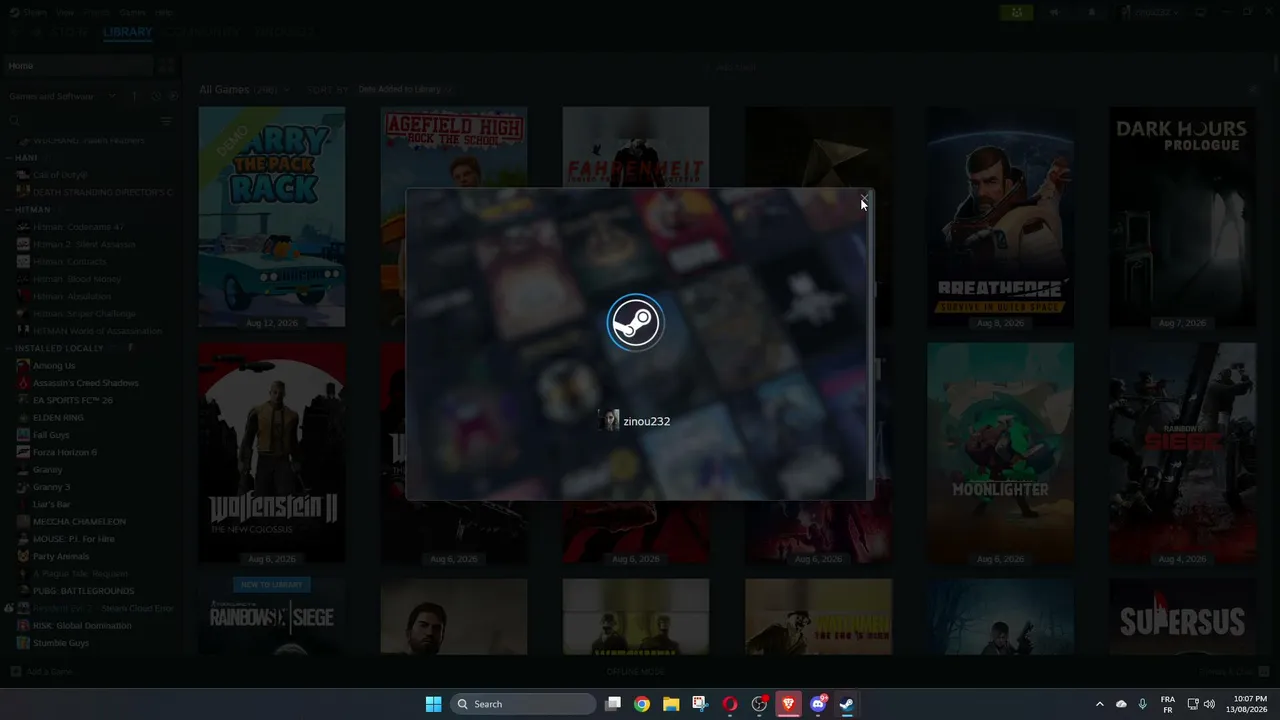
Task: Select MOUSE: P.I. For Hire in sidebar
Action: click(x=74, y=539)
